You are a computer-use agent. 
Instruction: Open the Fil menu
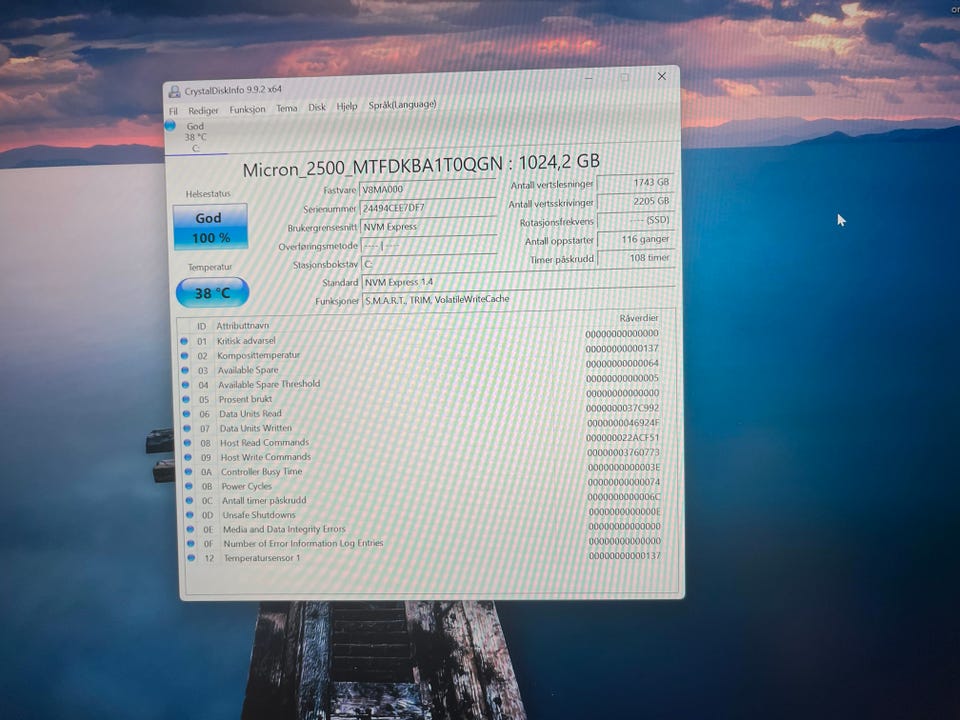[x=173, y=111]
